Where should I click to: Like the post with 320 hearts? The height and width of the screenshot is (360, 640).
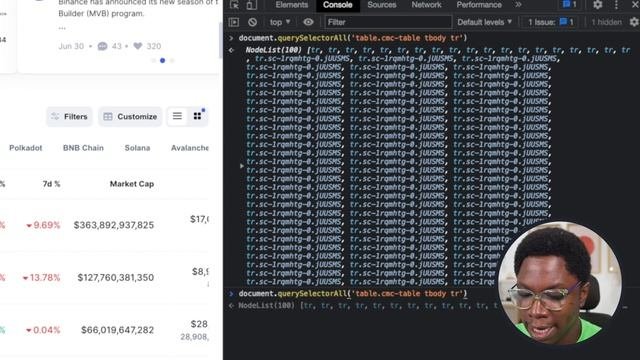138,46
